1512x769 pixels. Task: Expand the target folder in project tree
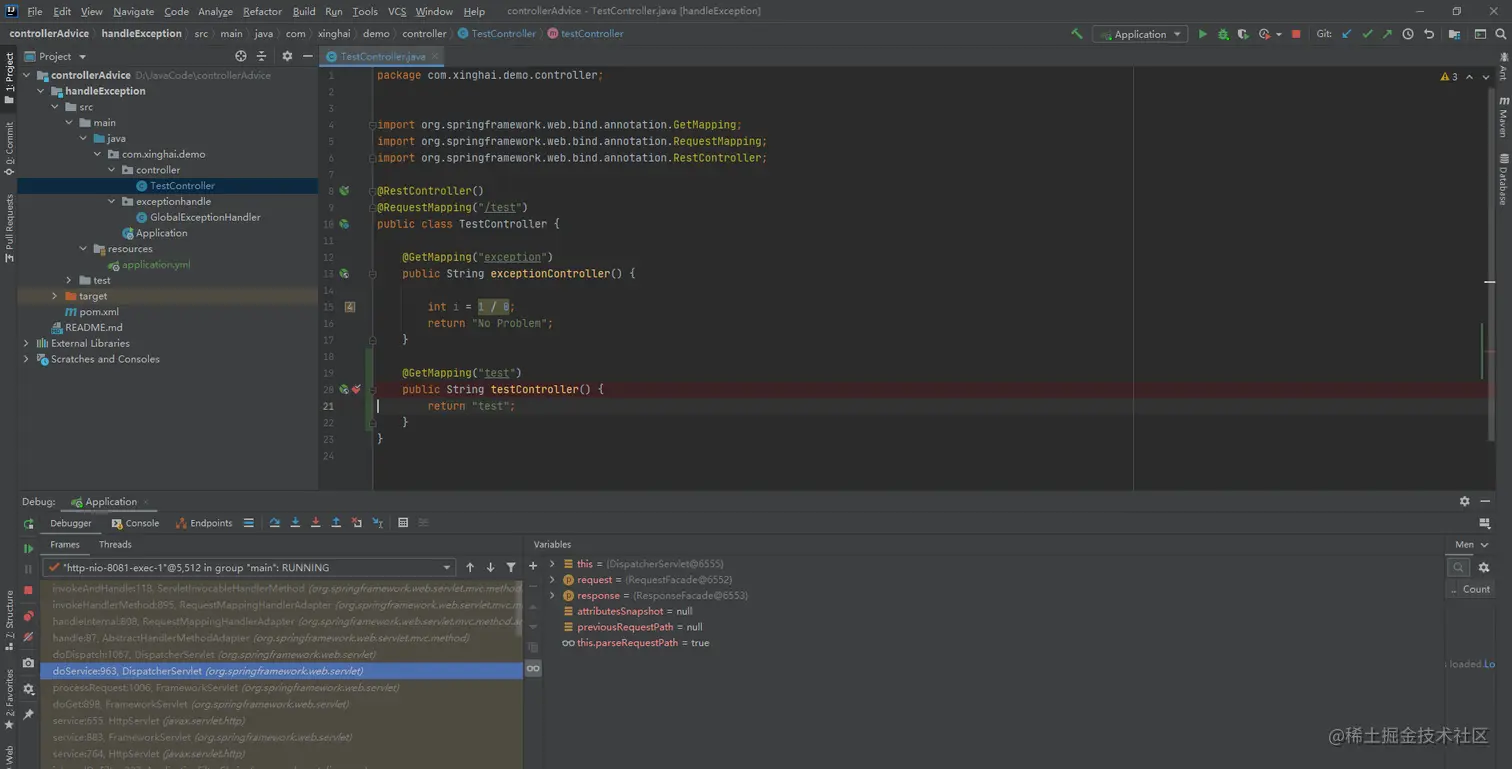(x=55, y=296)
